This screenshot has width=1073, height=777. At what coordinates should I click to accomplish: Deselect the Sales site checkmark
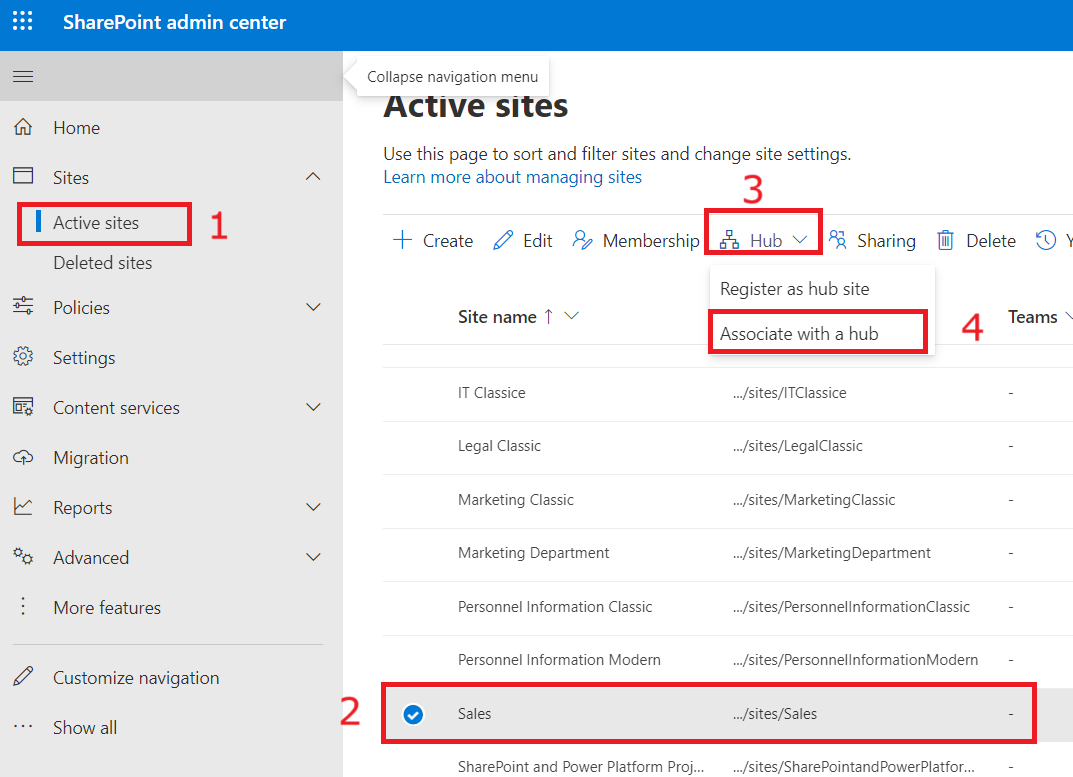pyautogui.click(x=412, y=714)
